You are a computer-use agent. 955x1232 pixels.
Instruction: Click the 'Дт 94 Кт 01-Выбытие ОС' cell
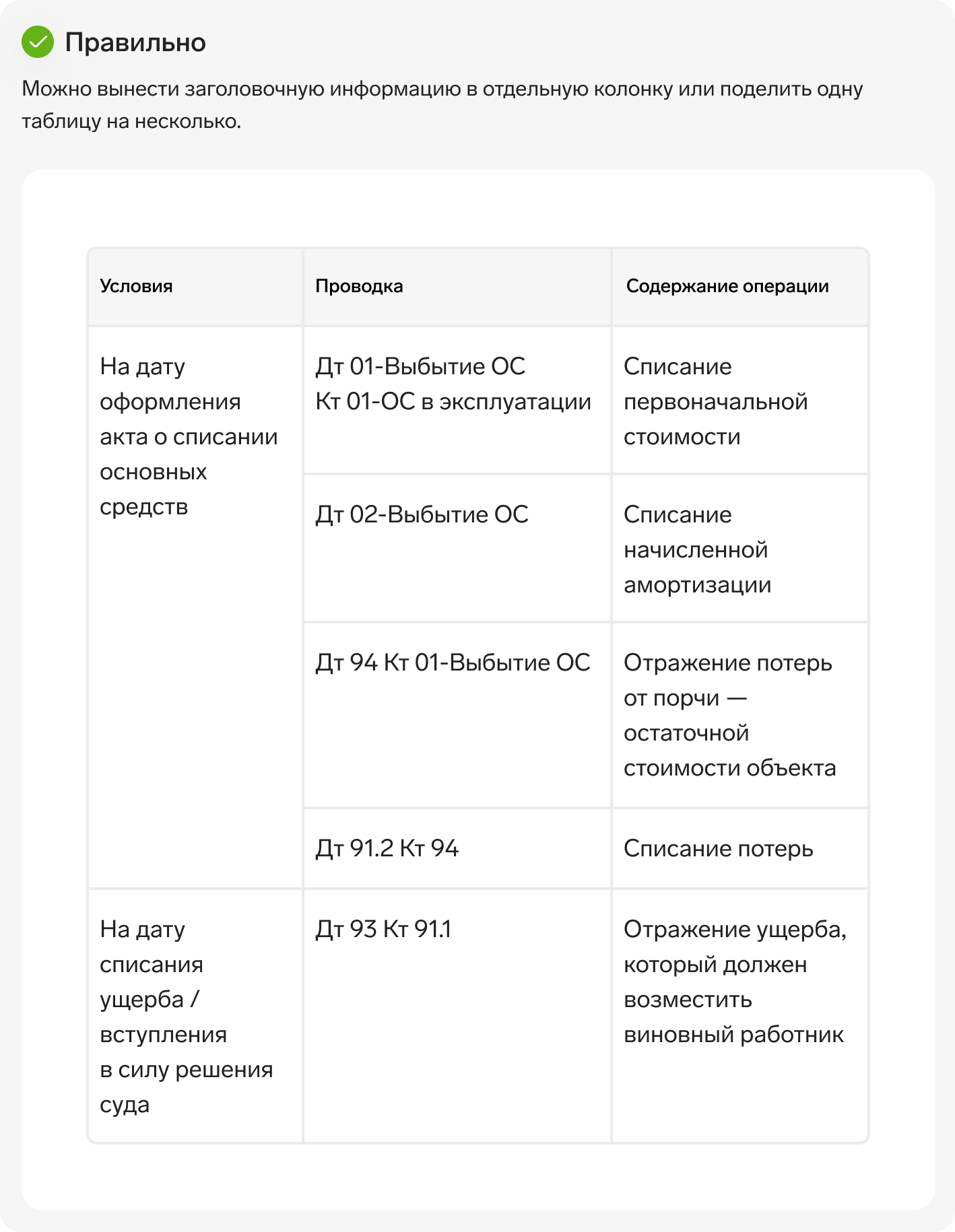pyautogui.click(x=457, y=716)
